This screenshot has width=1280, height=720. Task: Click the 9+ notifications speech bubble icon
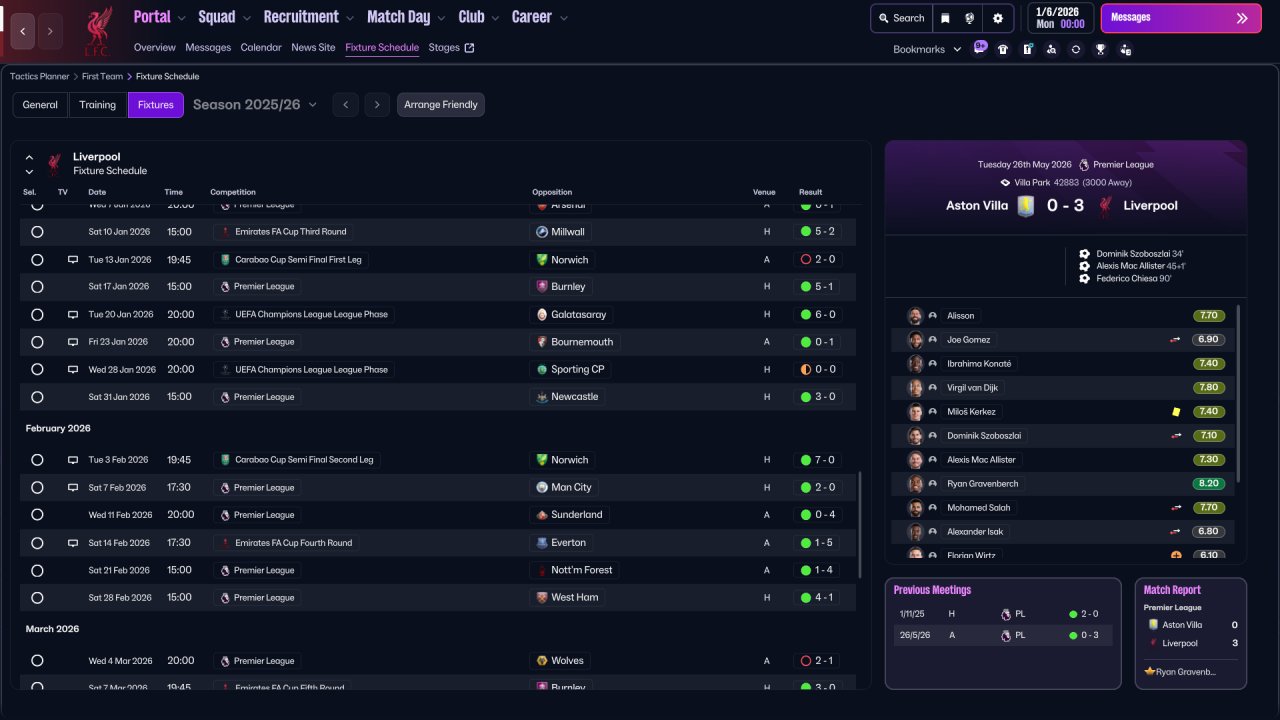coord(979,47)
